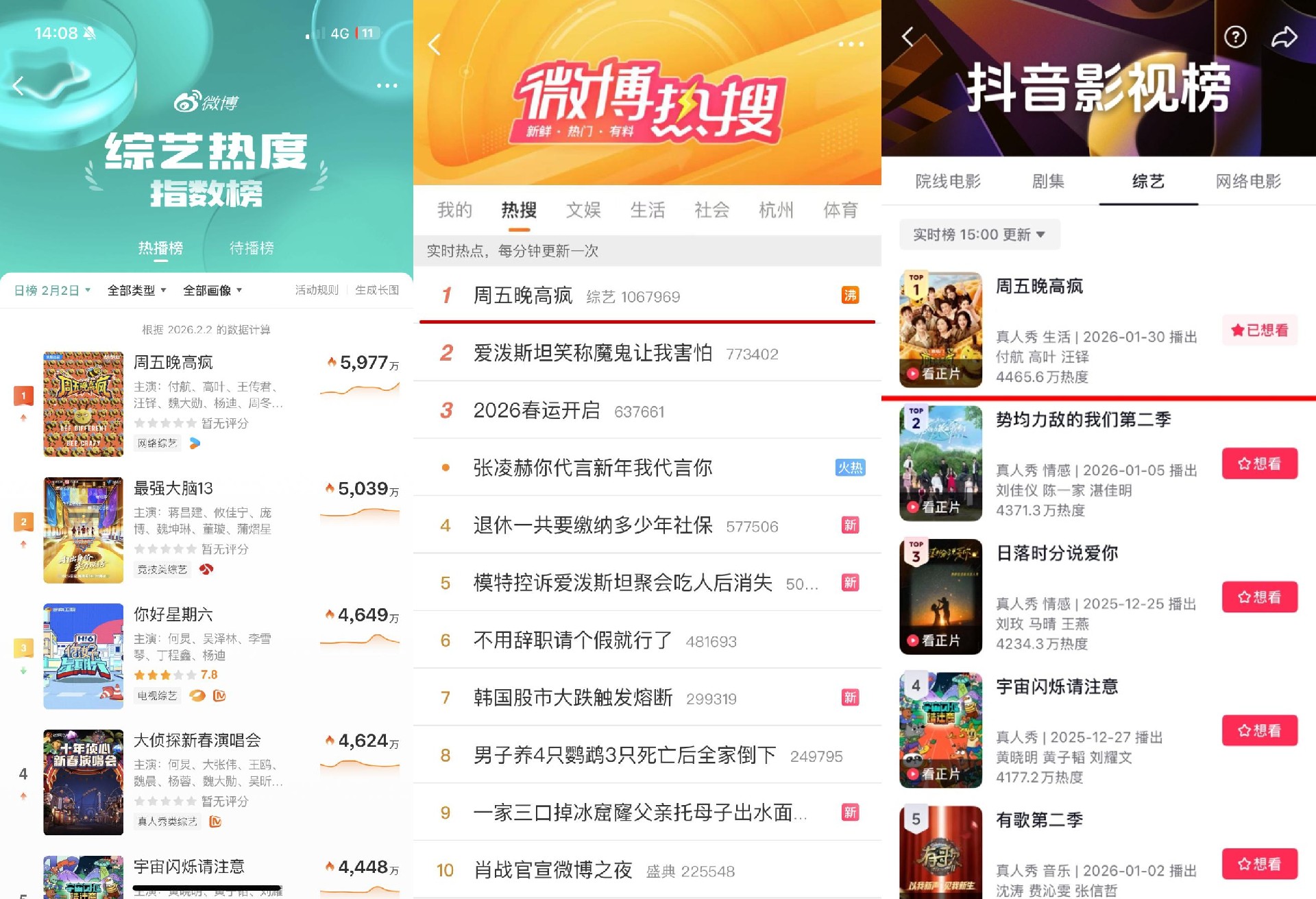Open the 最强大脑13 poster thumbnail
This screenshot has height=899, width=1316.
(x=83, y=531)
